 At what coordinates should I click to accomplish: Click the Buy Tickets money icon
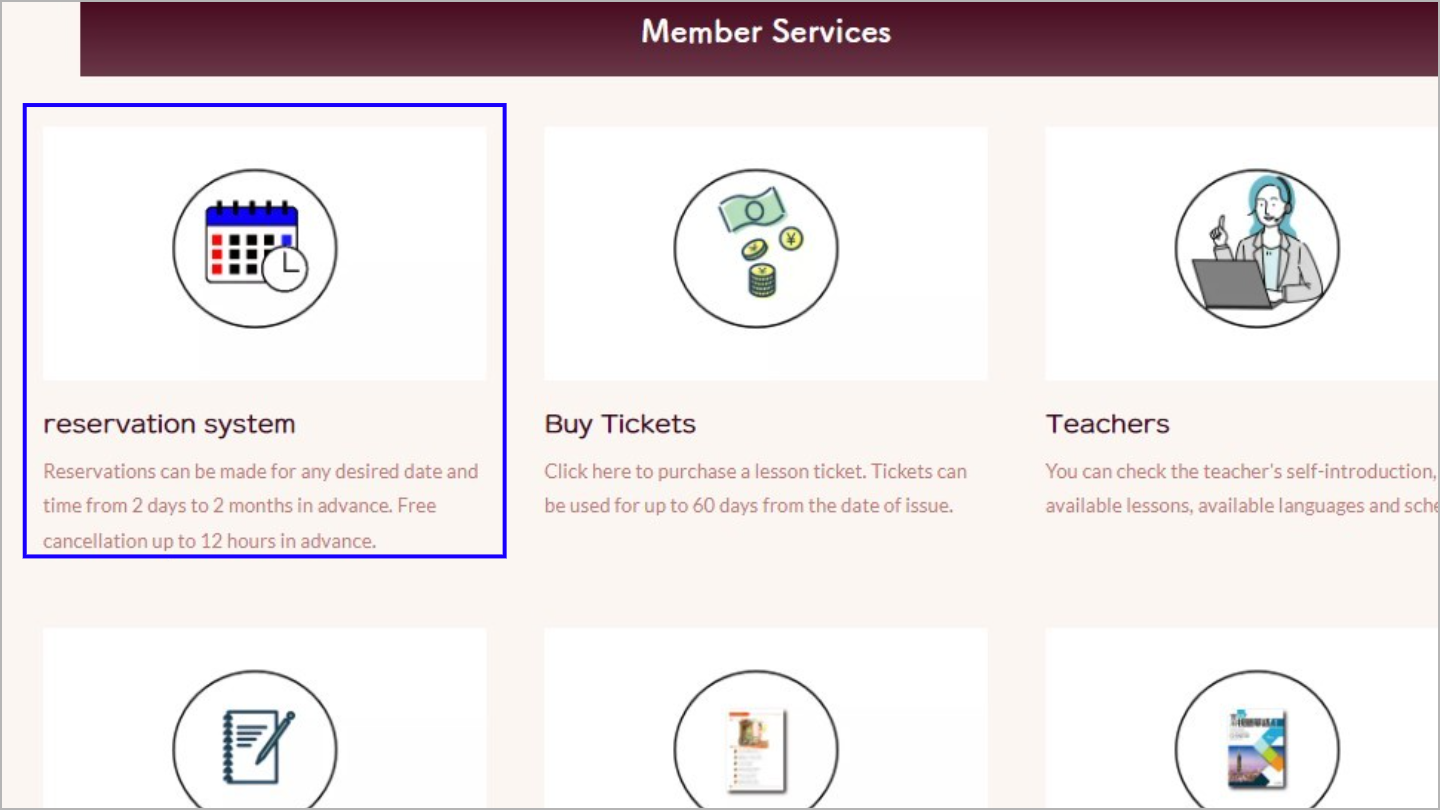click(755, 248)
